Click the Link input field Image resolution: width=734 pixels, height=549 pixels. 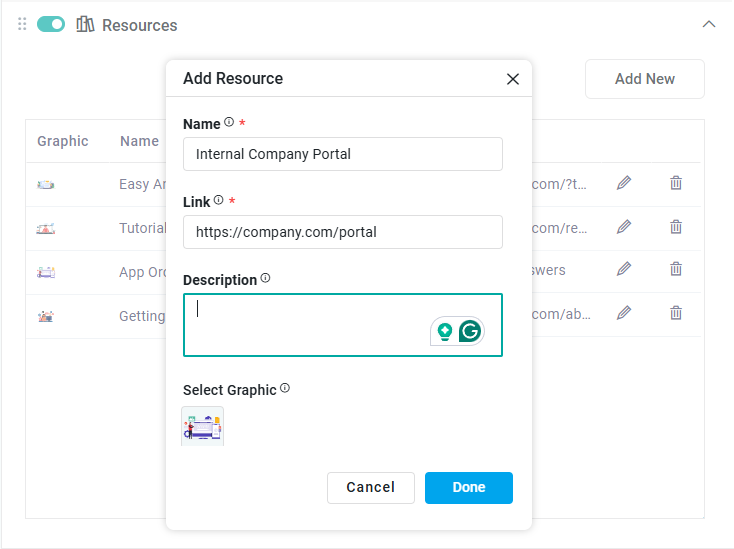pyautogui.click(x=343, y=232)
